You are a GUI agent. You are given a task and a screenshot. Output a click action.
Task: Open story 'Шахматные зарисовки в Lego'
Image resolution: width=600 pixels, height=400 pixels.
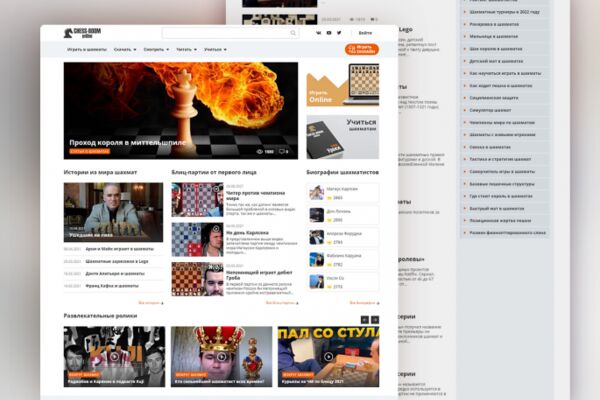pos(117,261)
